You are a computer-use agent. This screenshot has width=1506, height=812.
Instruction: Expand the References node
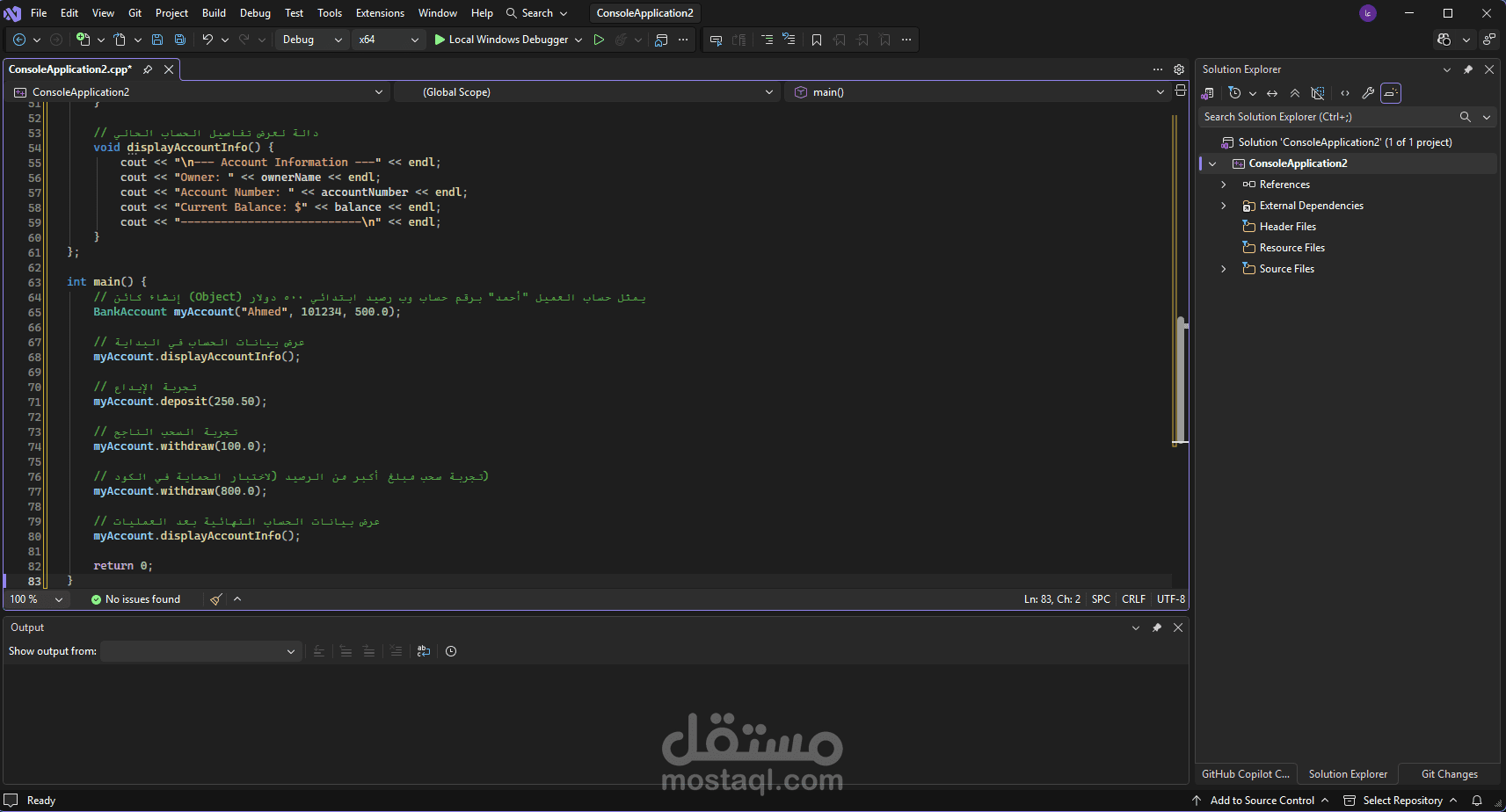click(x=1223, y=185)
